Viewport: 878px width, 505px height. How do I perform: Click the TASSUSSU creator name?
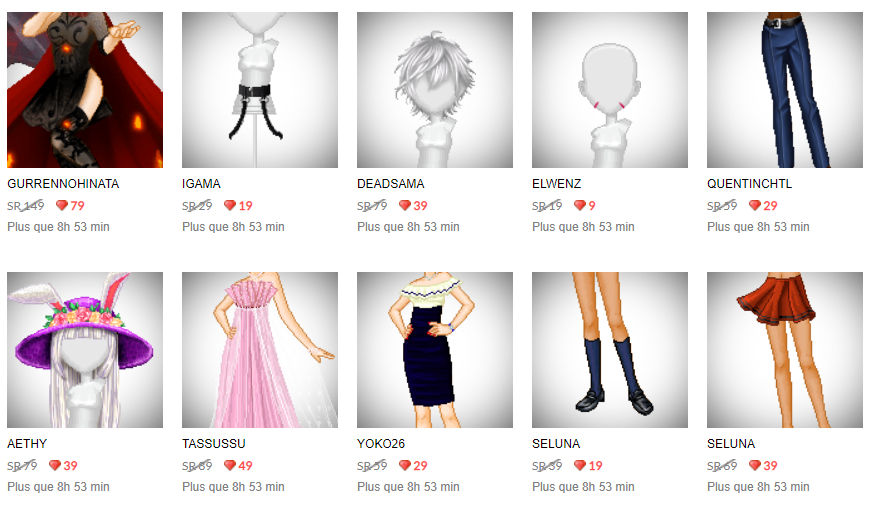(214, 443)
